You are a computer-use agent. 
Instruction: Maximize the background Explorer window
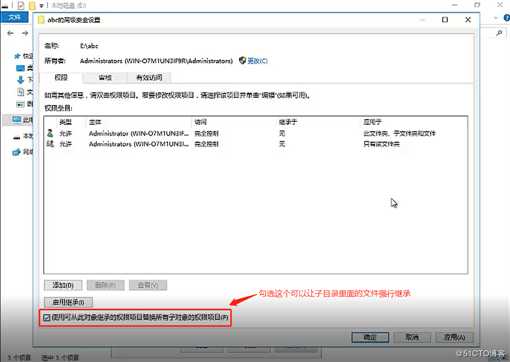(x=477, y=5)
